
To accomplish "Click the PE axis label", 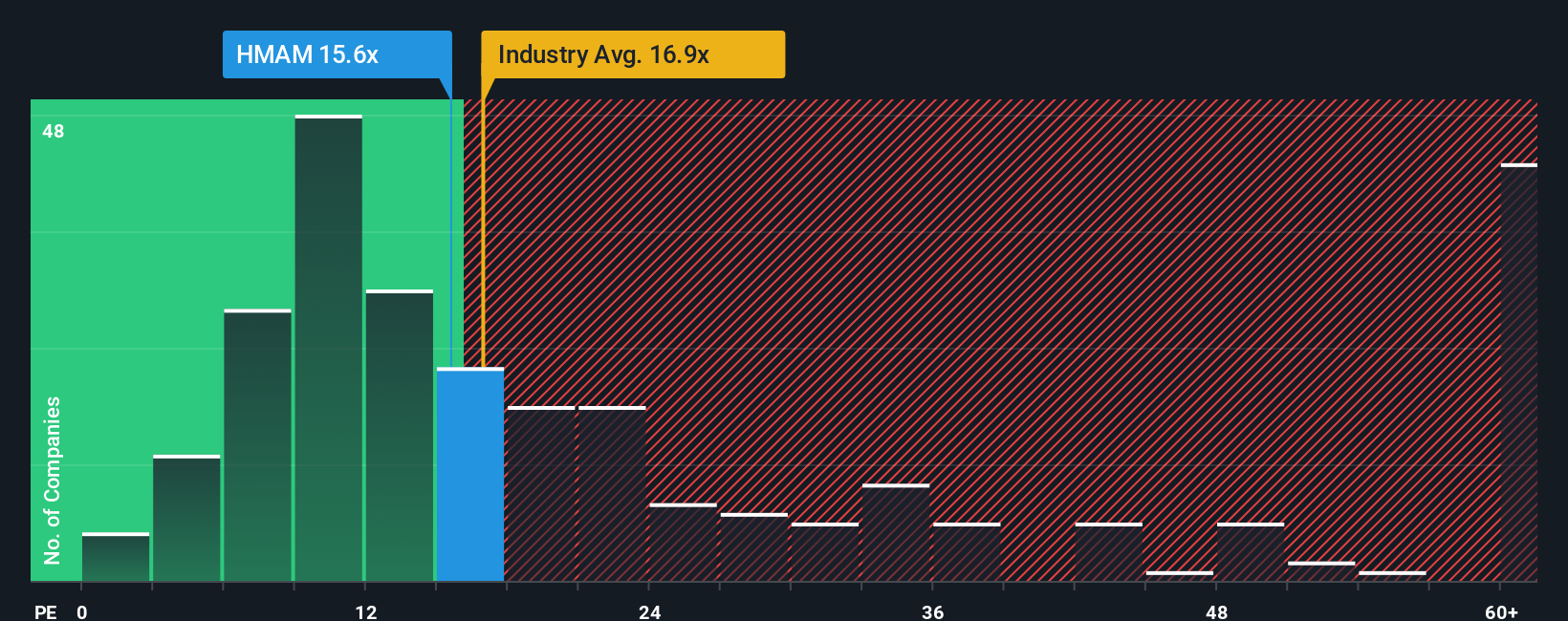I will (46, 611).
